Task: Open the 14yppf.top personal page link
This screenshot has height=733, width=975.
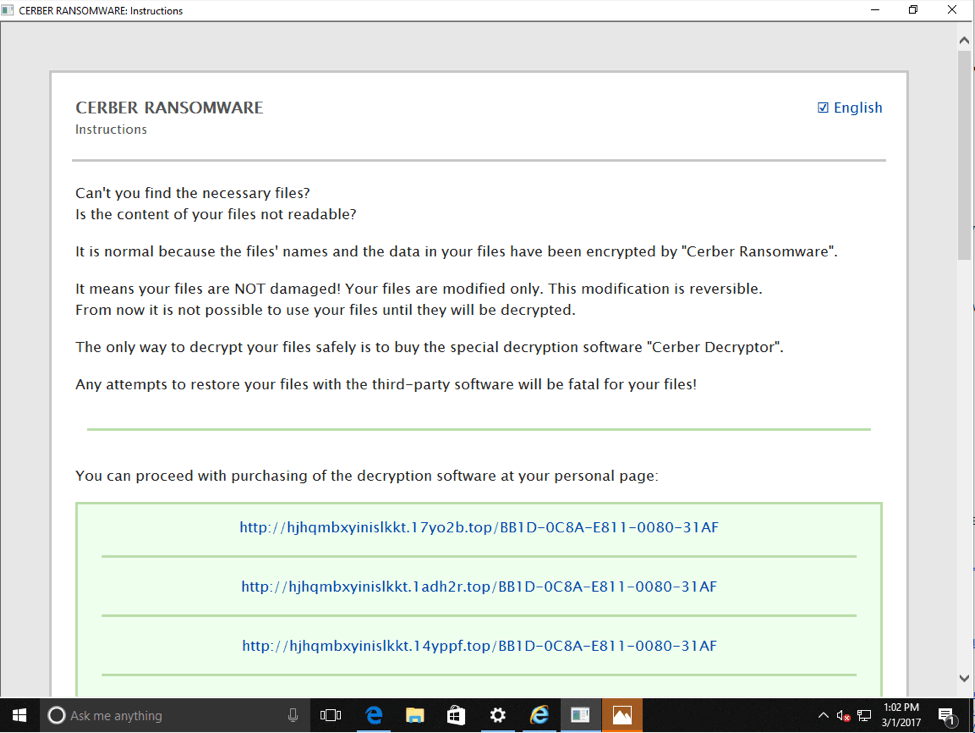Action: 479,646
